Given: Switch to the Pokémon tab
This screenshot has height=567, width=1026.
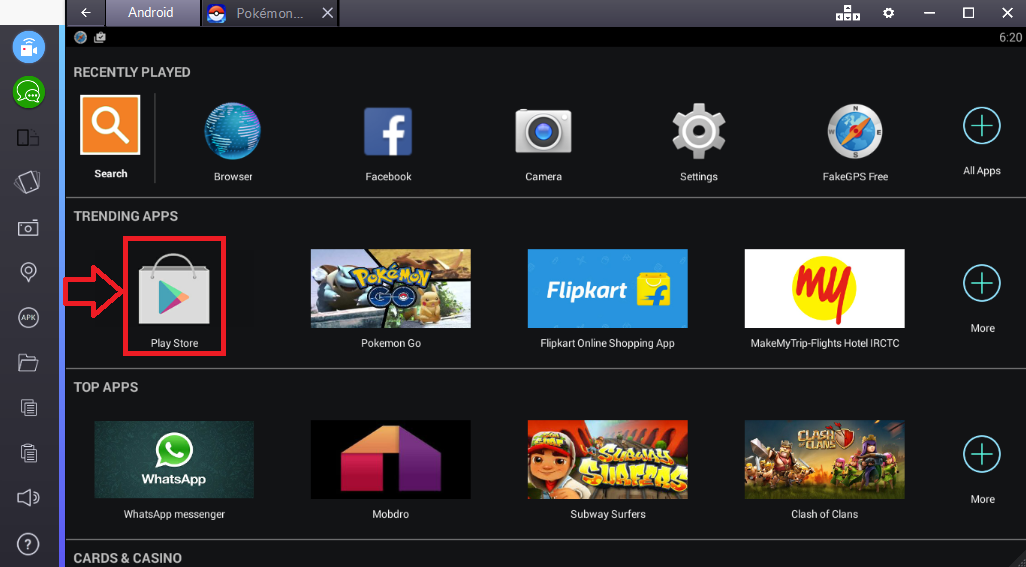Looking at the screenshot, I should pos(268,13).
